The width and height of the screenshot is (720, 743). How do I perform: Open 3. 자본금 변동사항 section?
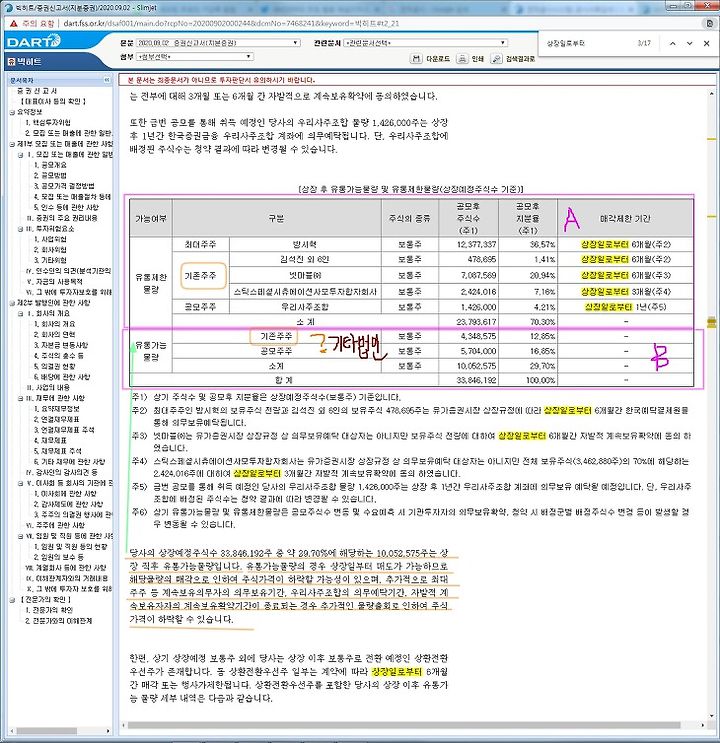(61, 345)
